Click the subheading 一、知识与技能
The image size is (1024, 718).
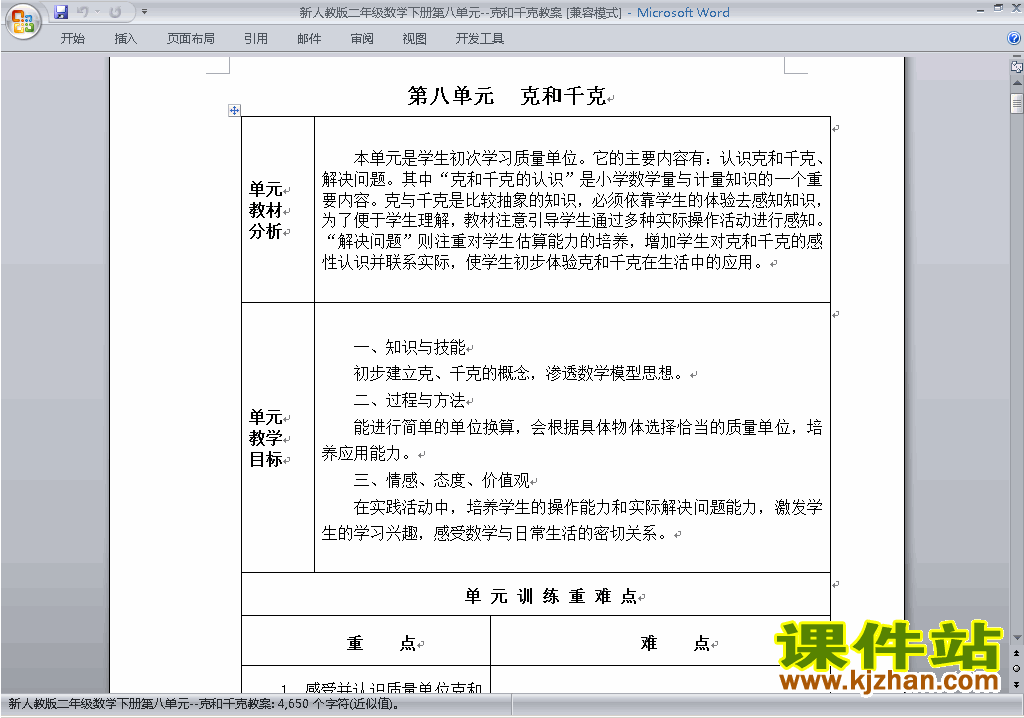point(409,347)
